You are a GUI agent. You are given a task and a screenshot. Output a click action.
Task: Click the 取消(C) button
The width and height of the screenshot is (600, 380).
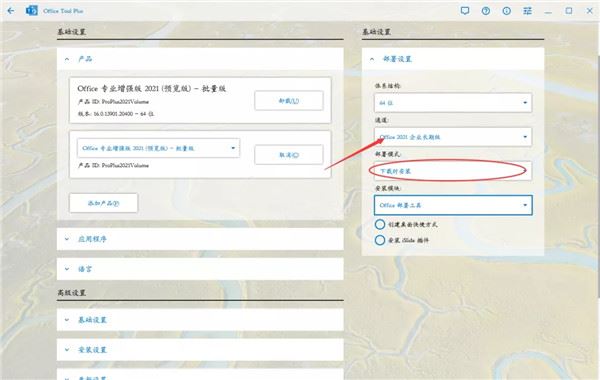click(x=289, y=155)
